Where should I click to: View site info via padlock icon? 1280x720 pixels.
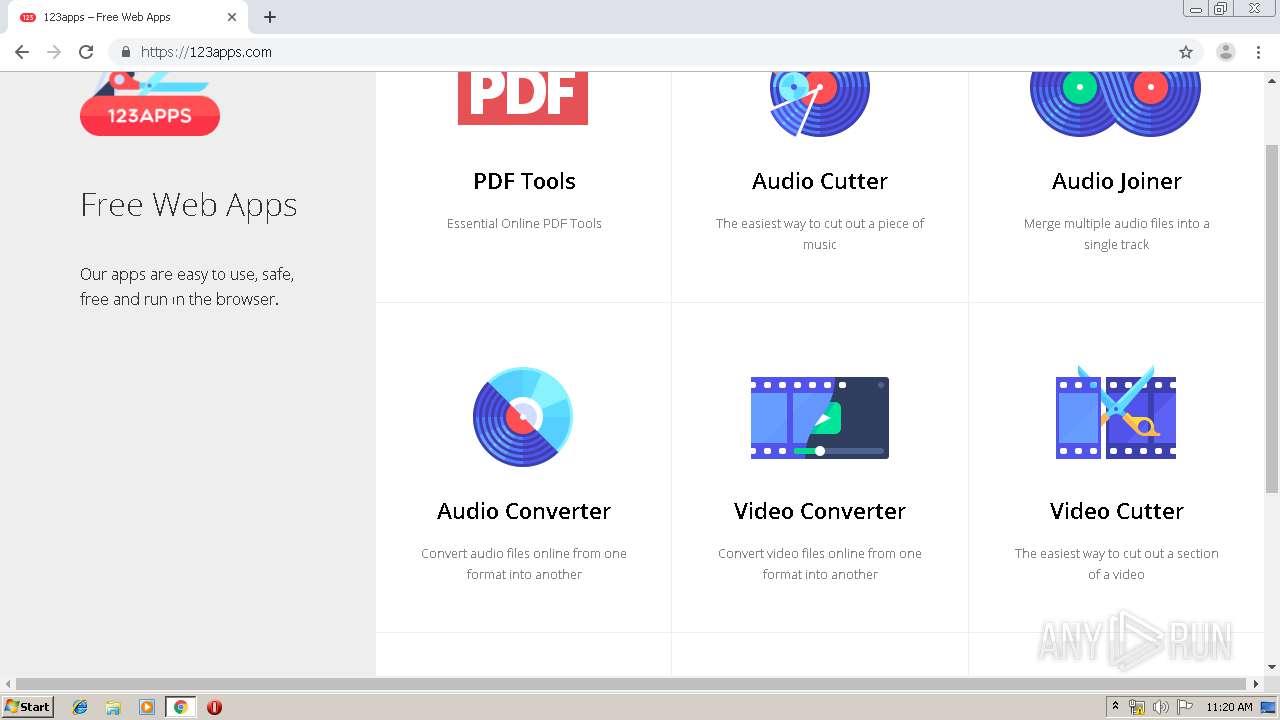click(126, 52)
